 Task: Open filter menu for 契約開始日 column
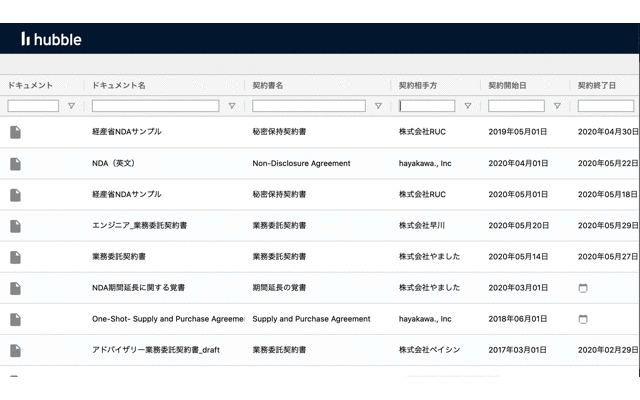coord(557,106)
